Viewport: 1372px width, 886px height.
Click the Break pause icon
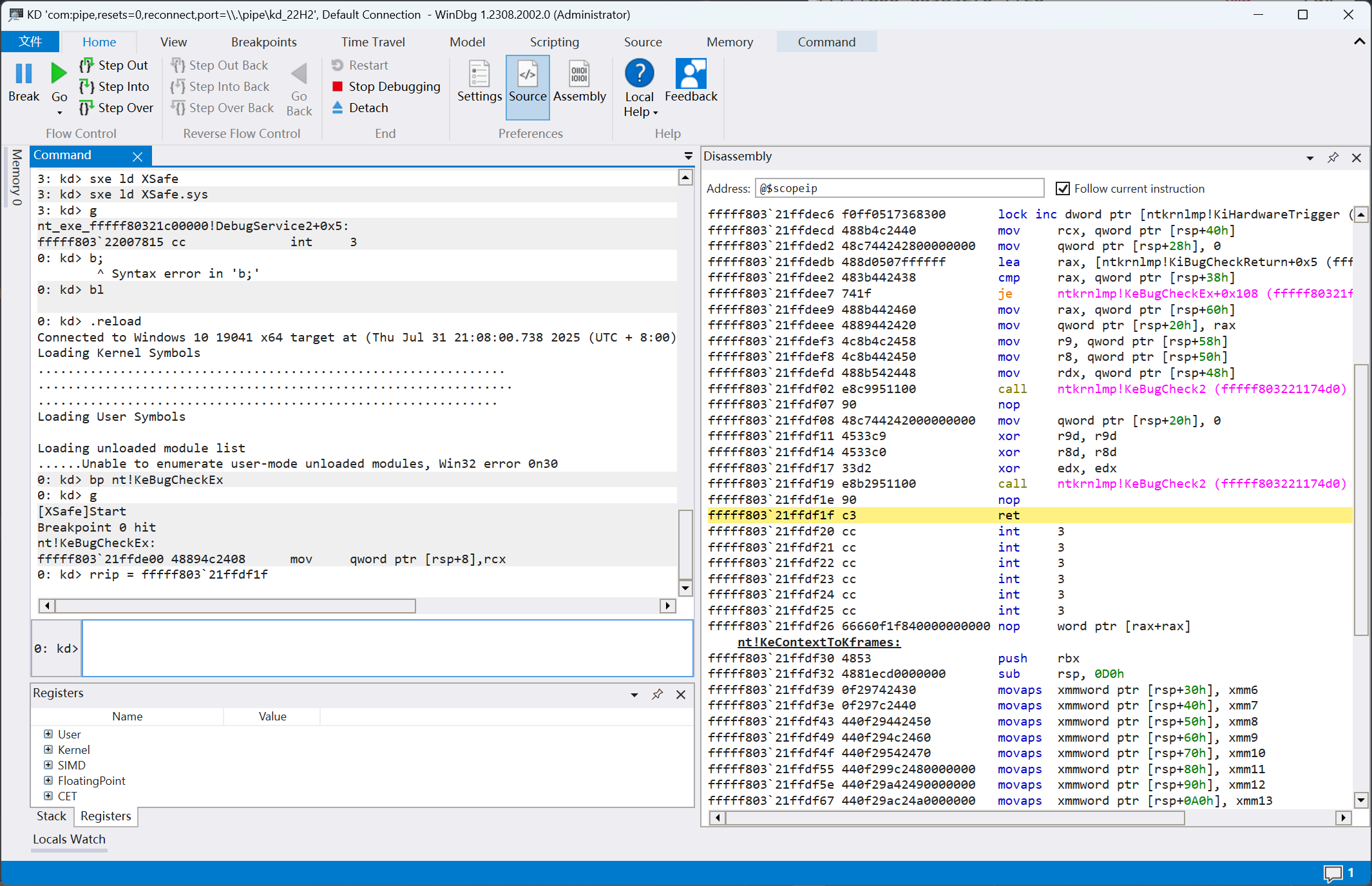click(24, 74)
